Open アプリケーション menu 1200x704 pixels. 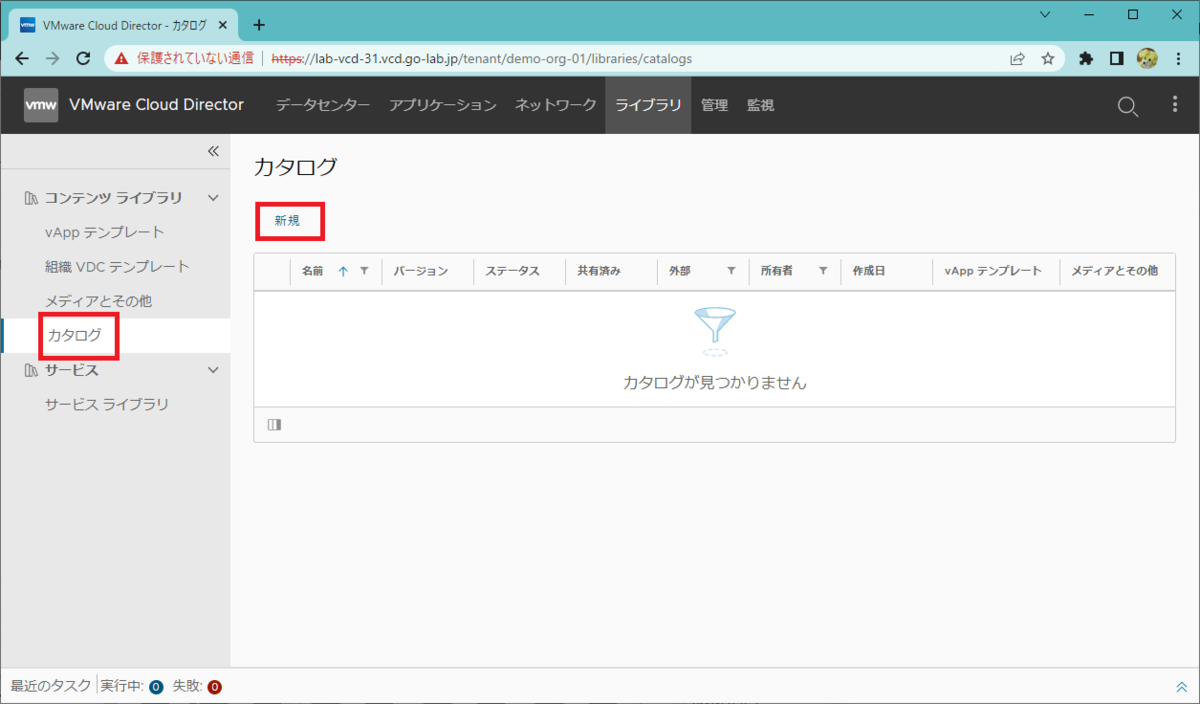pyautogui.click(x=443, y=105)
